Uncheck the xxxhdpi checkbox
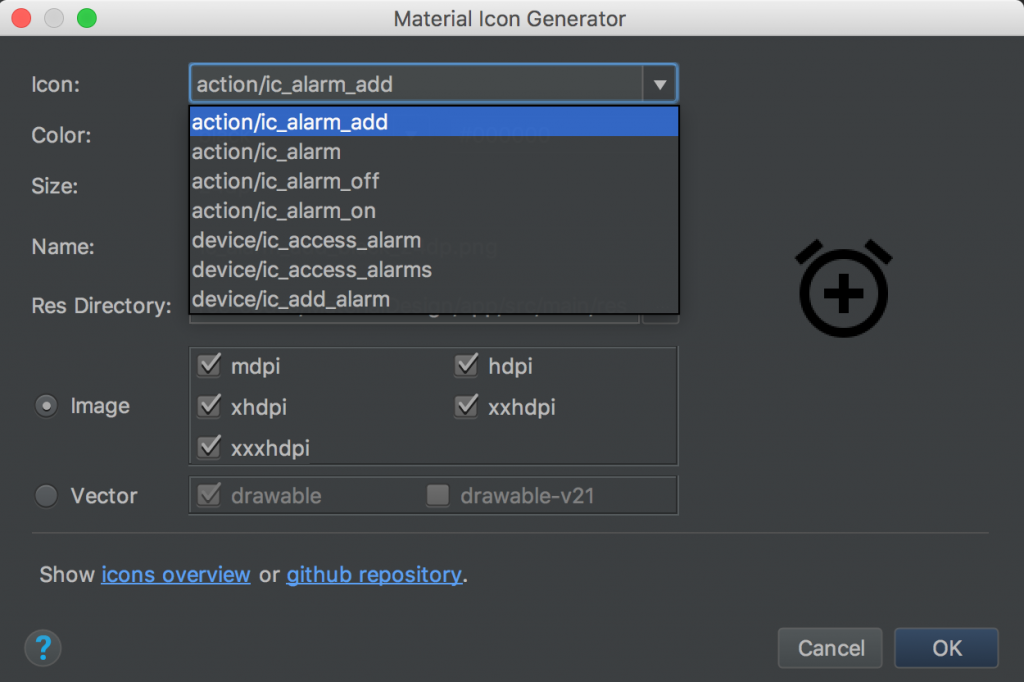Screen dimensions: 1024x682 [209, 448]
